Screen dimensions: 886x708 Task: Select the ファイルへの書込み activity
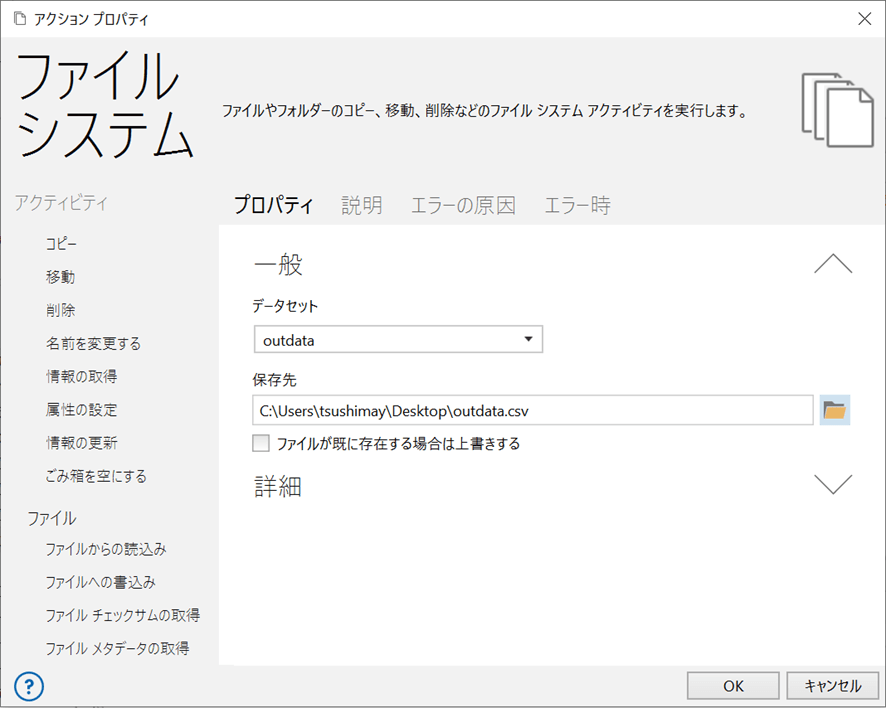click(101, 583)
